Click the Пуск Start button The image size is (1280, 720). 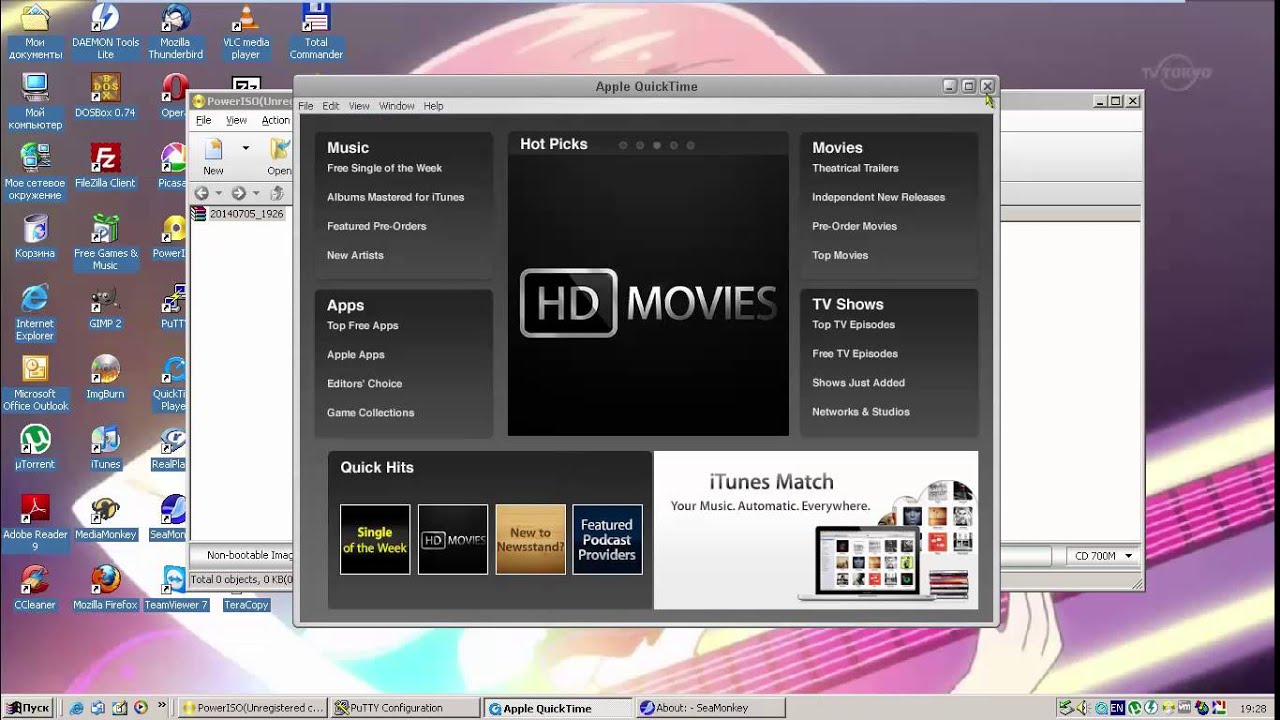tap(28, 708)
